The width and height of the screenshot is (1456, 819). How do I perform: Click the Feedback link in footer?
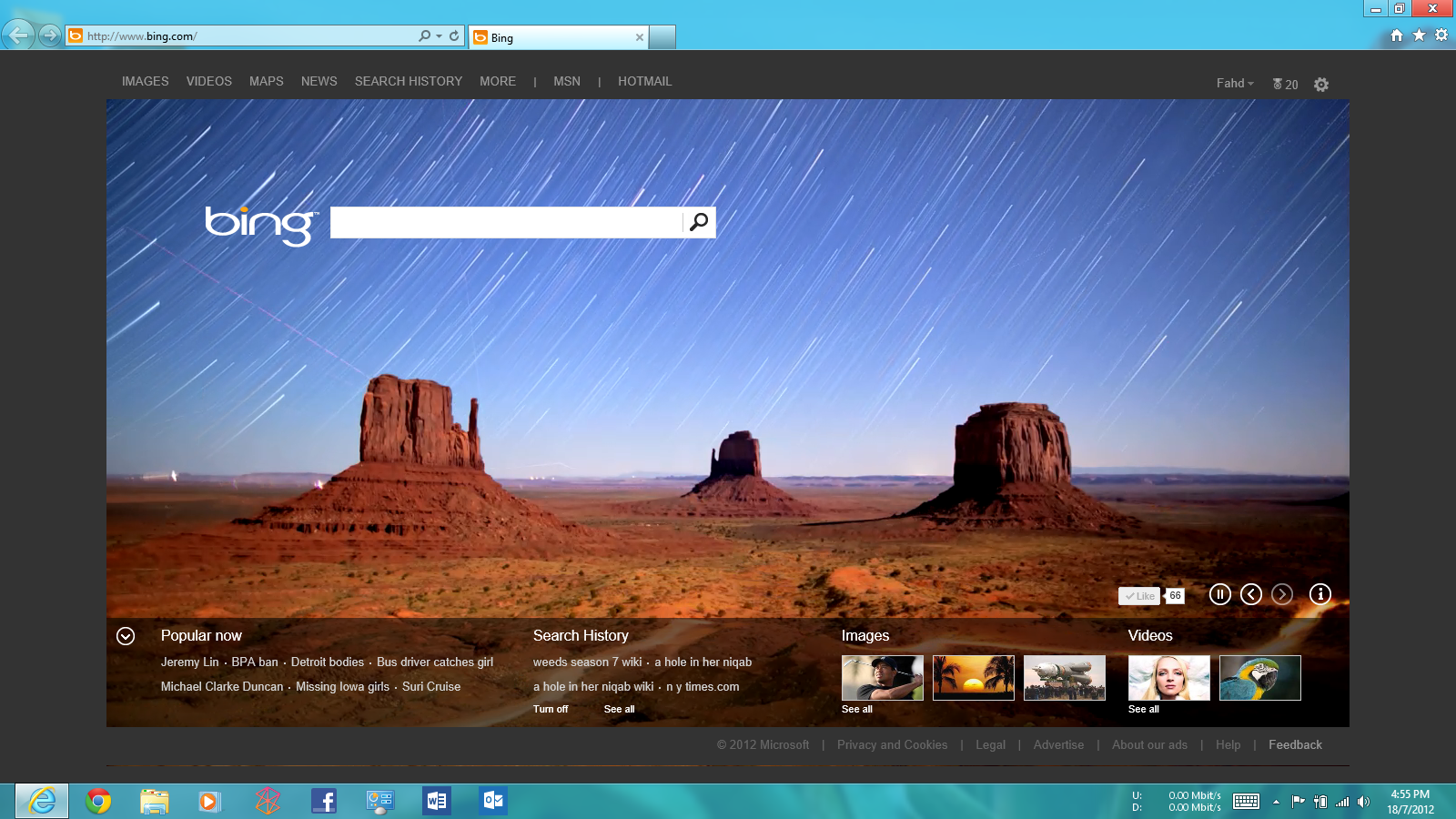pyautogui.click(x=1295, y=744)
